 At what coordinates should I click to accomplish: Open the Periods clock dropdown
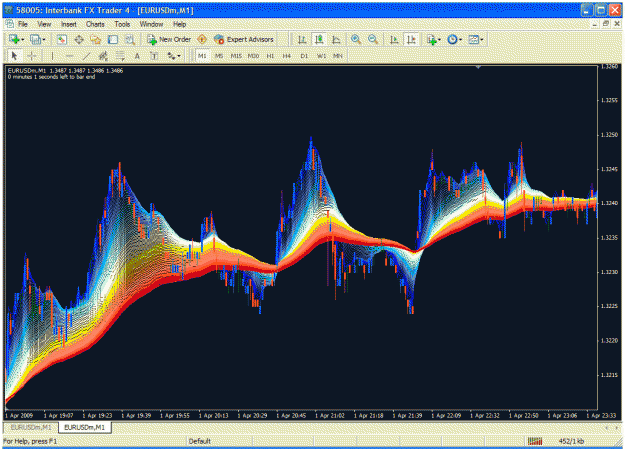pos(454,39)
